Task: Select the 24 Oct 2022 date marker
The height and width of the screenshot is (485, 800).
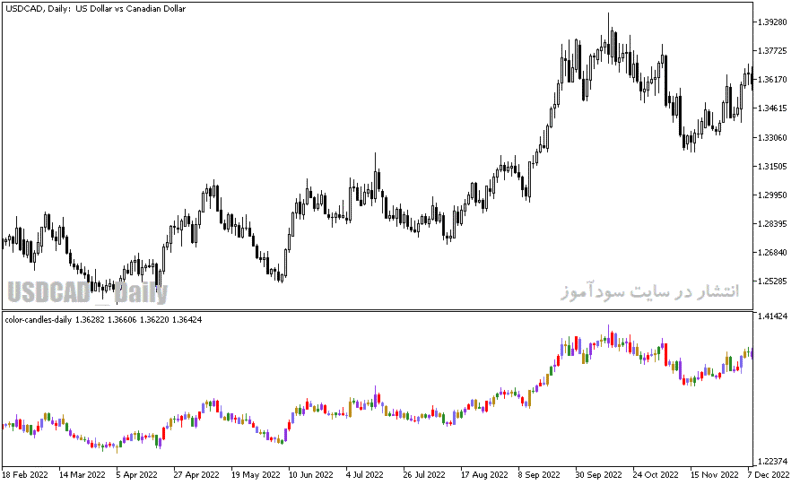Action: point(656,475)
